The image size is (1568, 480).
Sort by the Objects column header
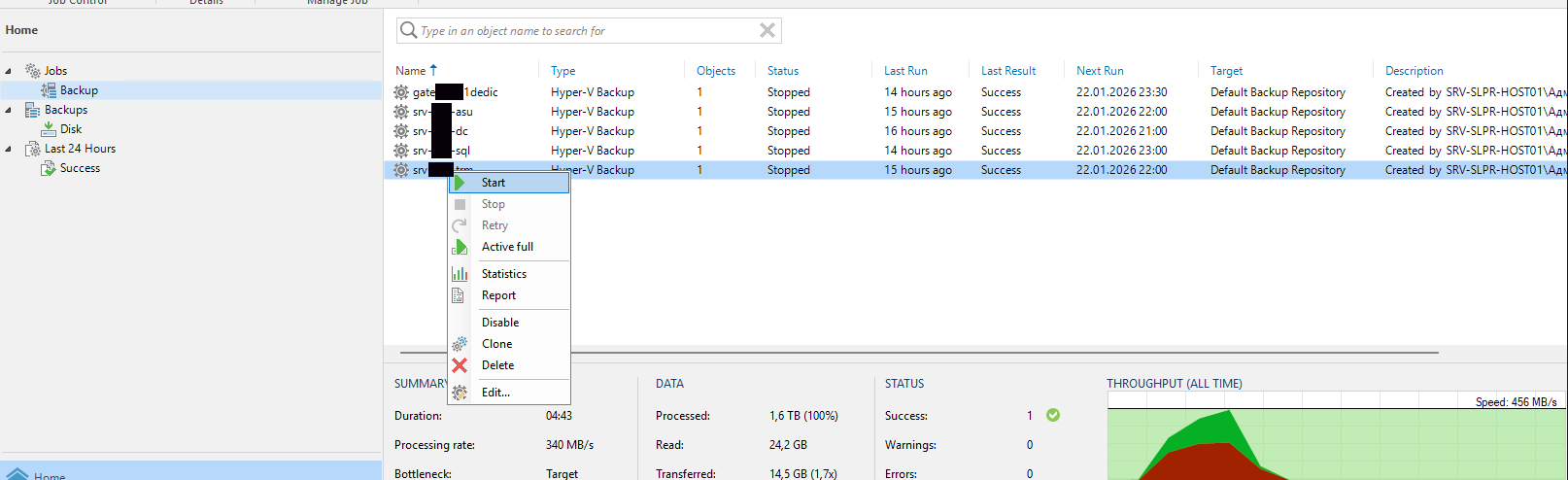point(716,71)
